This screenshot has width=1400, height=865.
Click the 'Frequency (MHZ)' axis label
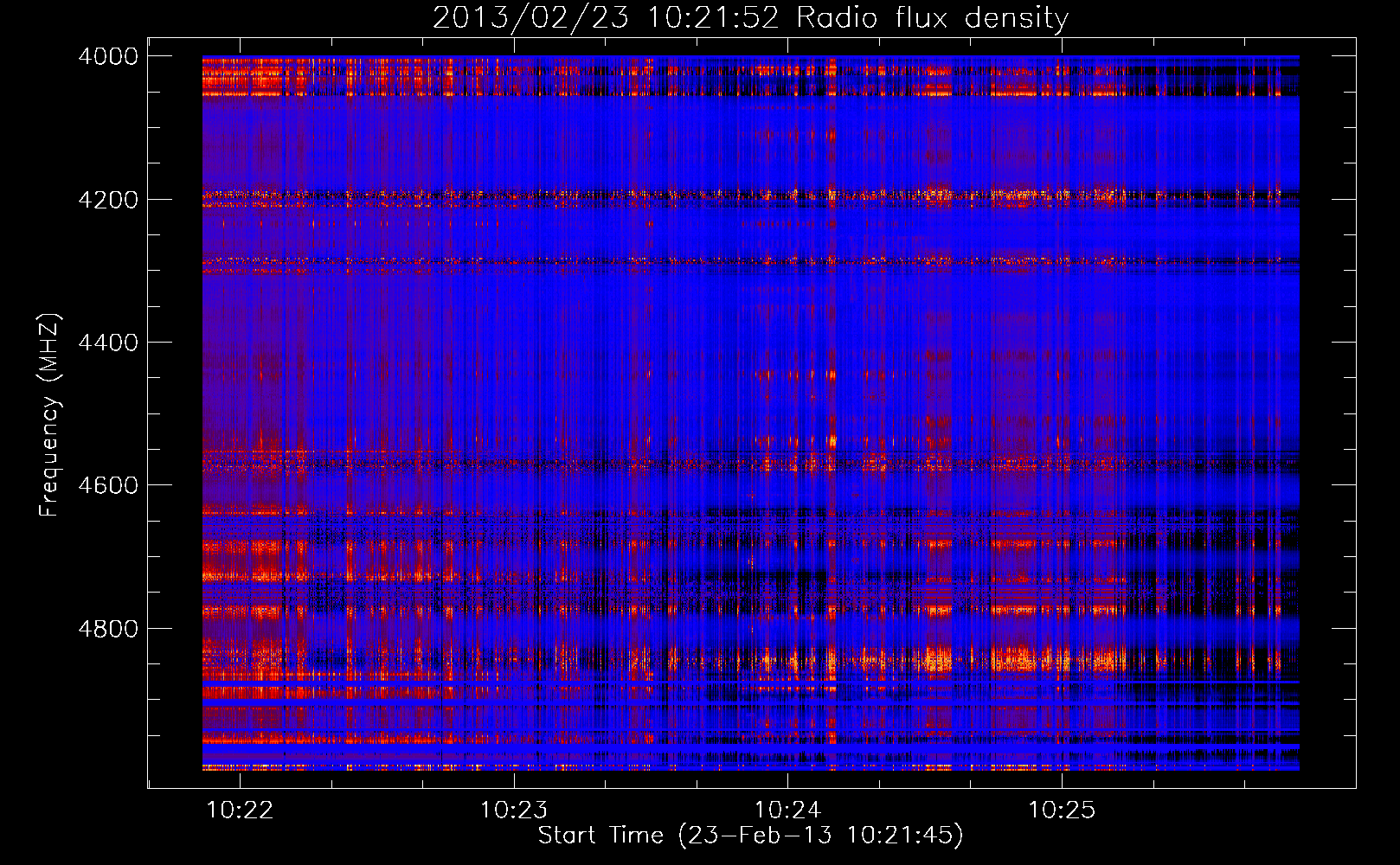coord(50,415)
